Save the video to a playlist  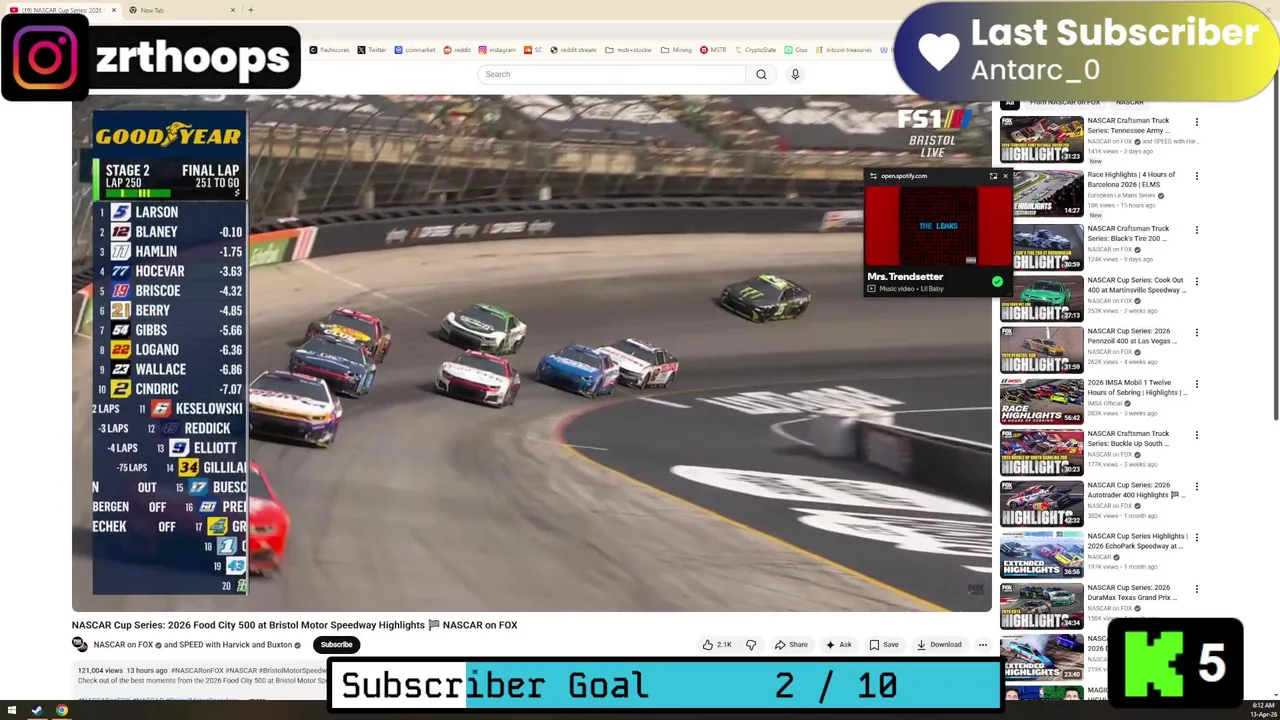pyautogui.click(x=883, y=645)
